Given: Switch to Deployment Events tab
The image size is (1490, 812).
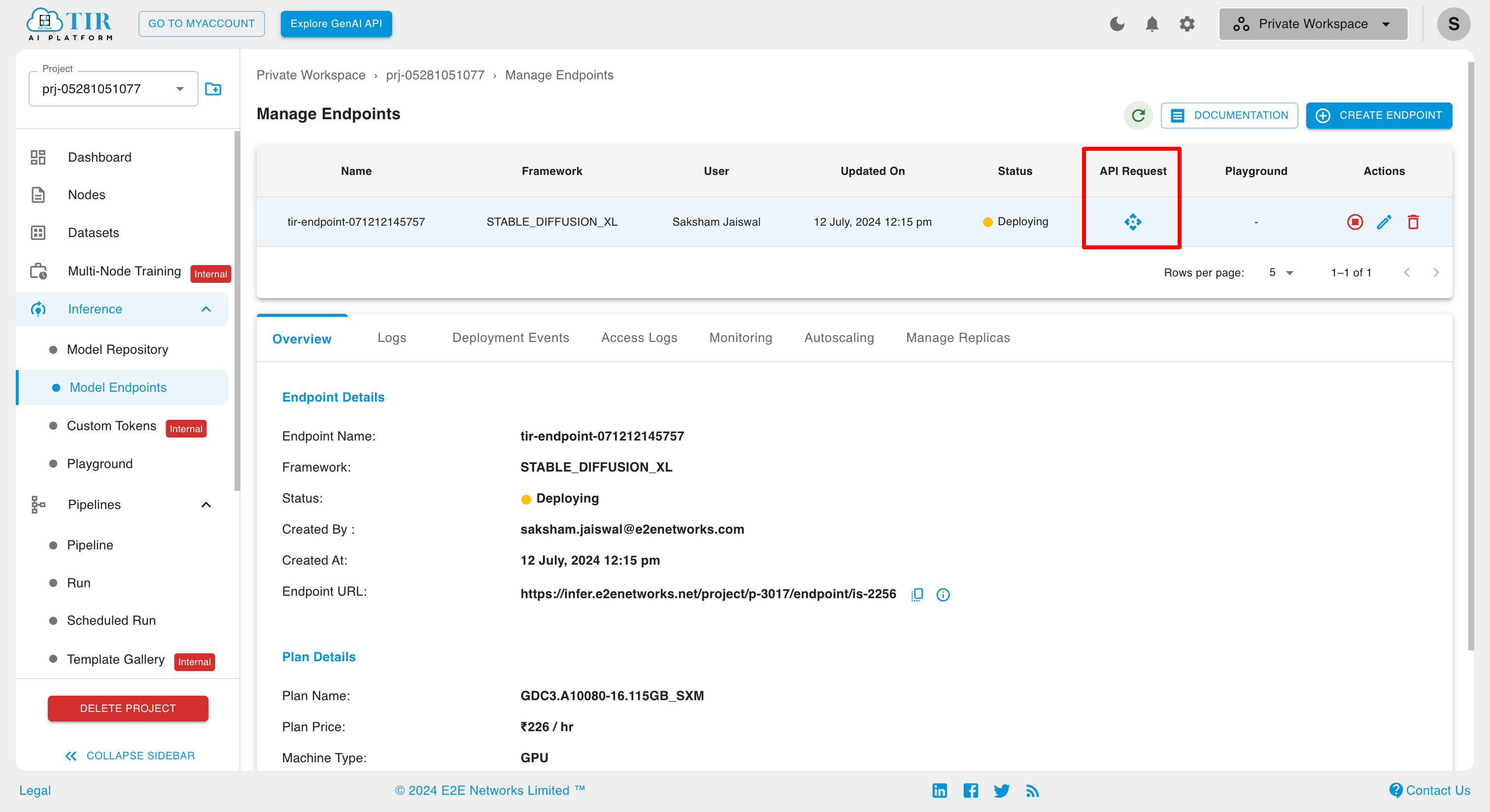Looking at the screenshot, I should pyautogui.click(x=510, y=338).
